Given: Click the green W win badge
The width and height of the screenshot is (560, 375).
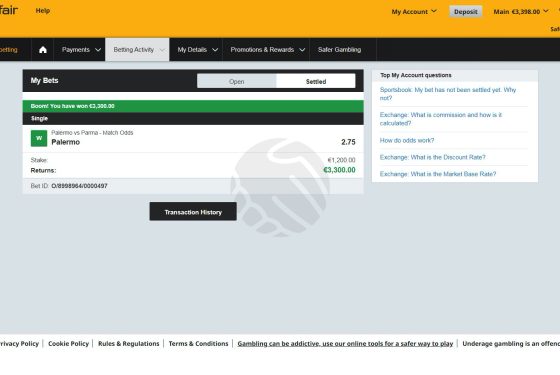Looking at the screenshot, I should [39, 138].
